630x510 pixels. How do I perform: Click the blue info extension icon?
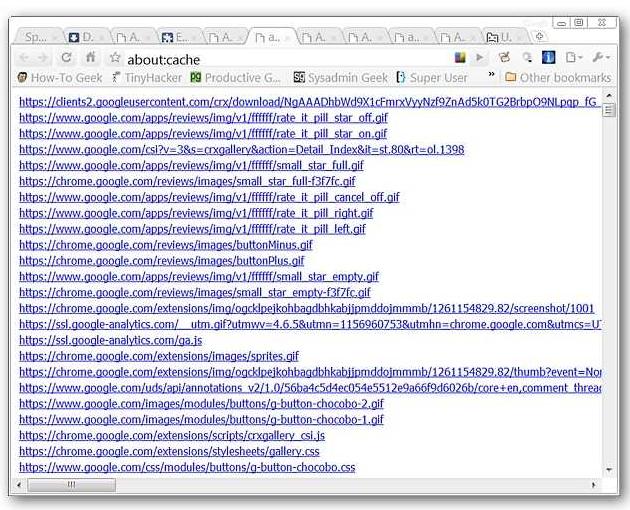click(x=548, y=58)
